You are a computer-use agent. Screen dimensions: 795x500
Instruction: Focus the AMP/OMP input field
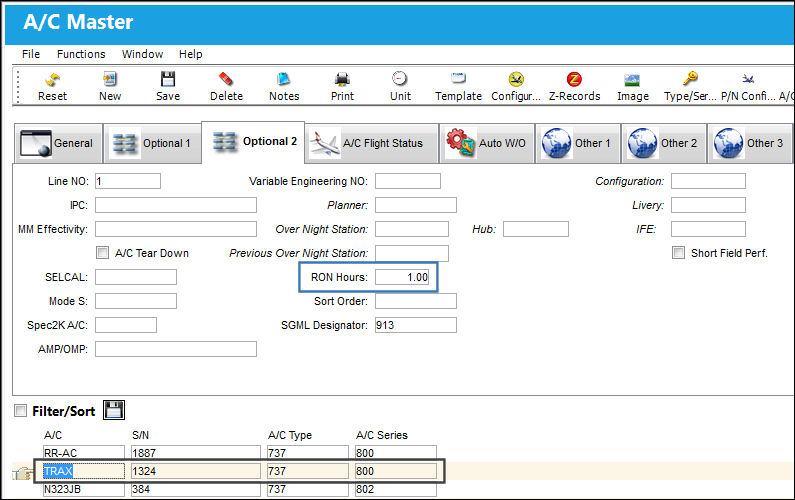[x=176, y=349]
